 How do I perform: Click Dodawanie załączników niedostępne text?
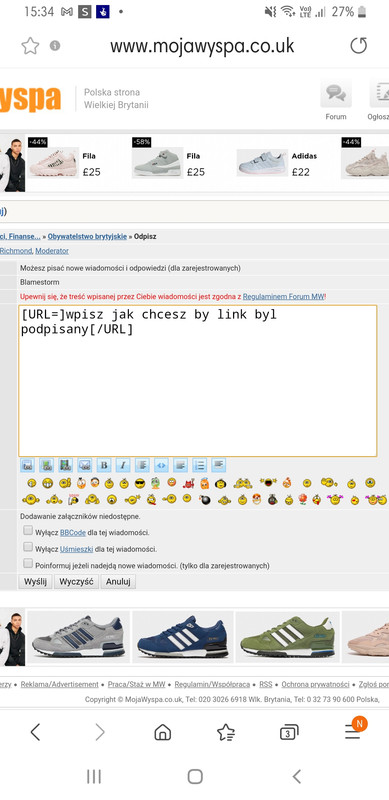[x=80, y=516]
